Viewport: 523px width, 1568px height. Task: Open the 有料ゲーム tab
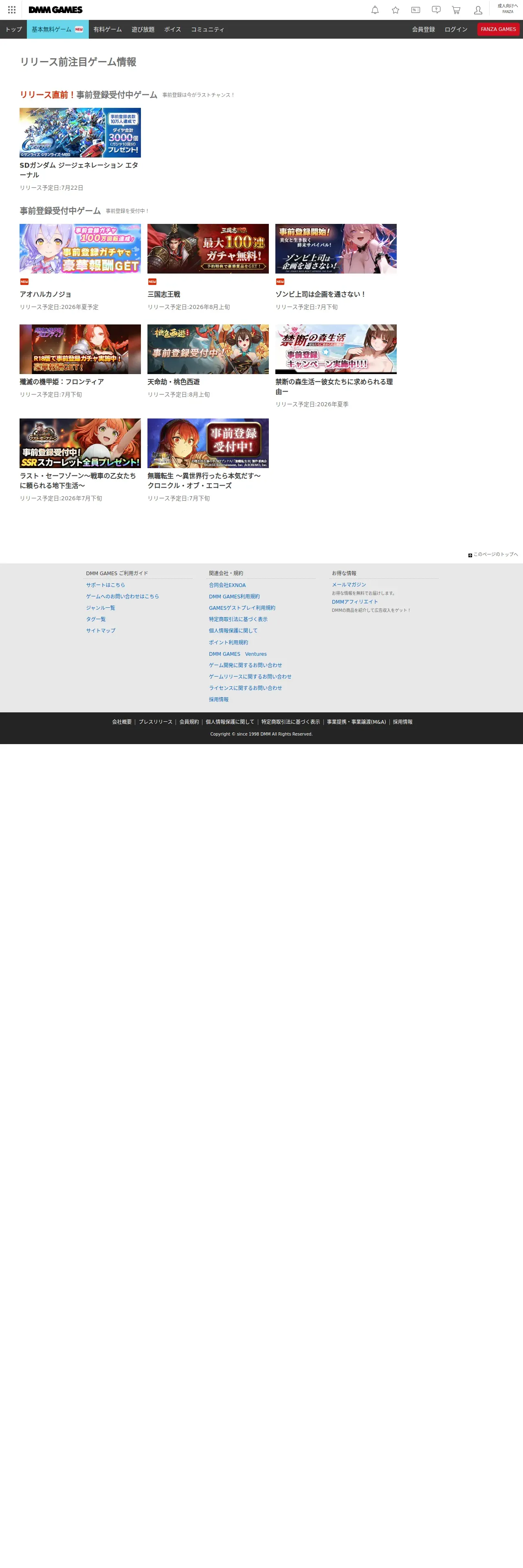(108, 29)
